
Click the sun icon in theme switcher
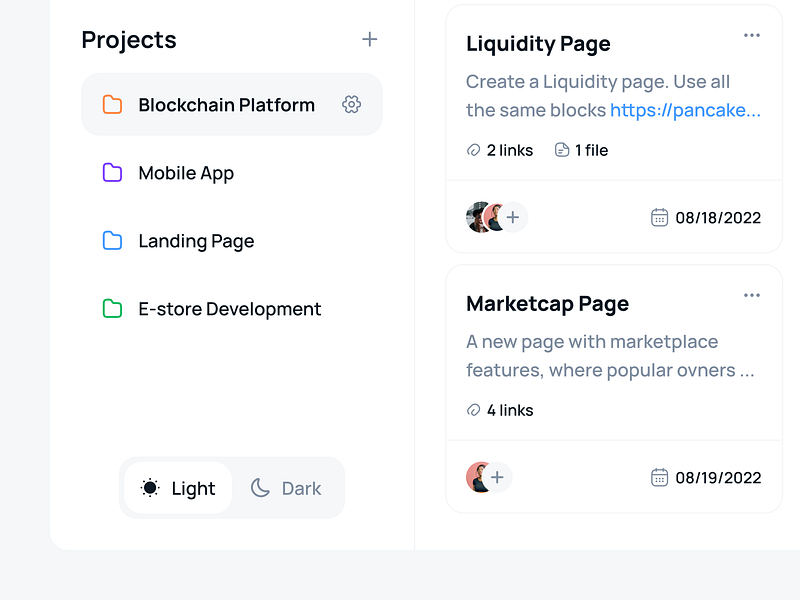[150, 487]
